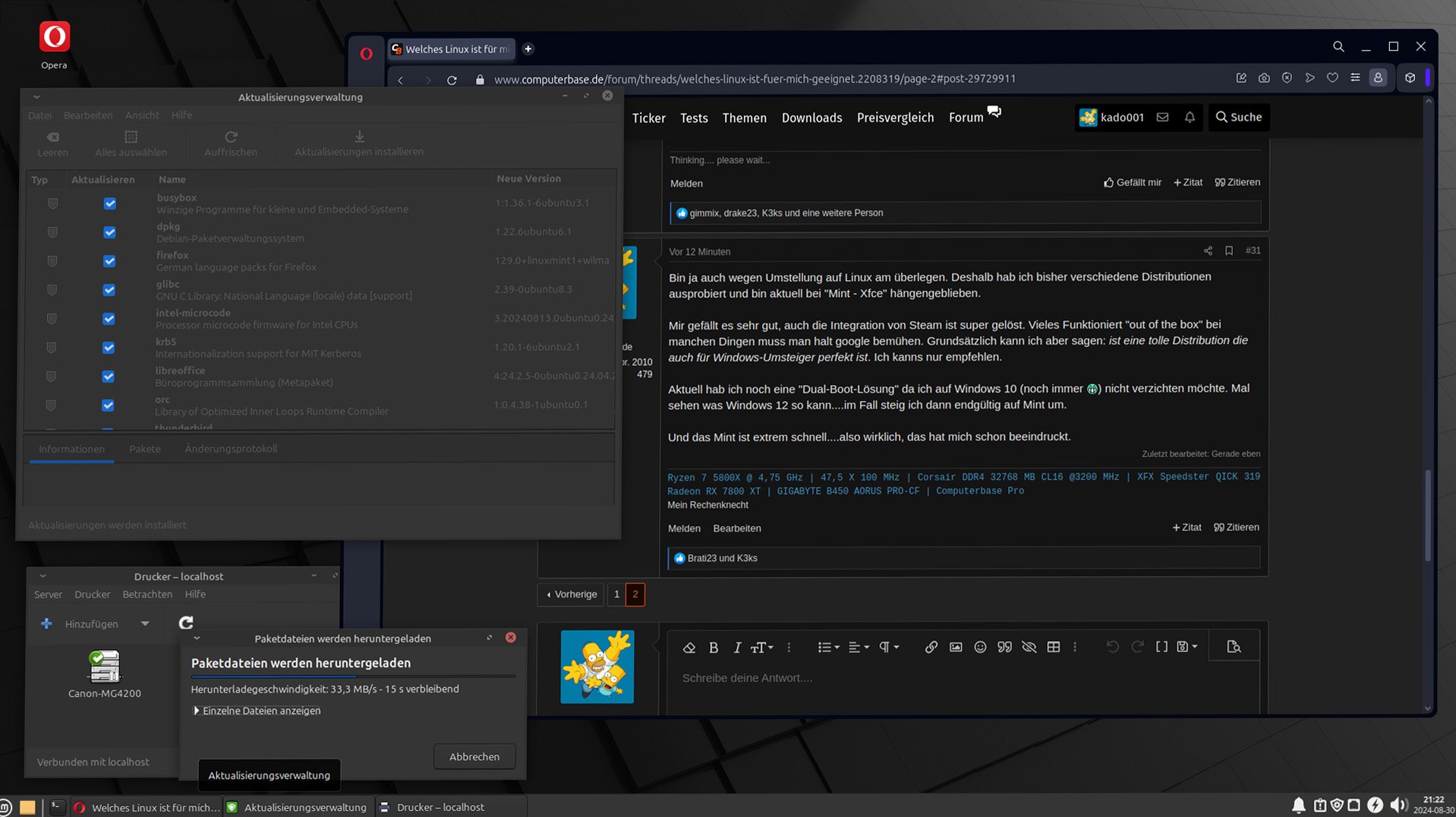Open the drafts save dropdown in reply editor
1456x817 pixels.
click(1187, 647)
